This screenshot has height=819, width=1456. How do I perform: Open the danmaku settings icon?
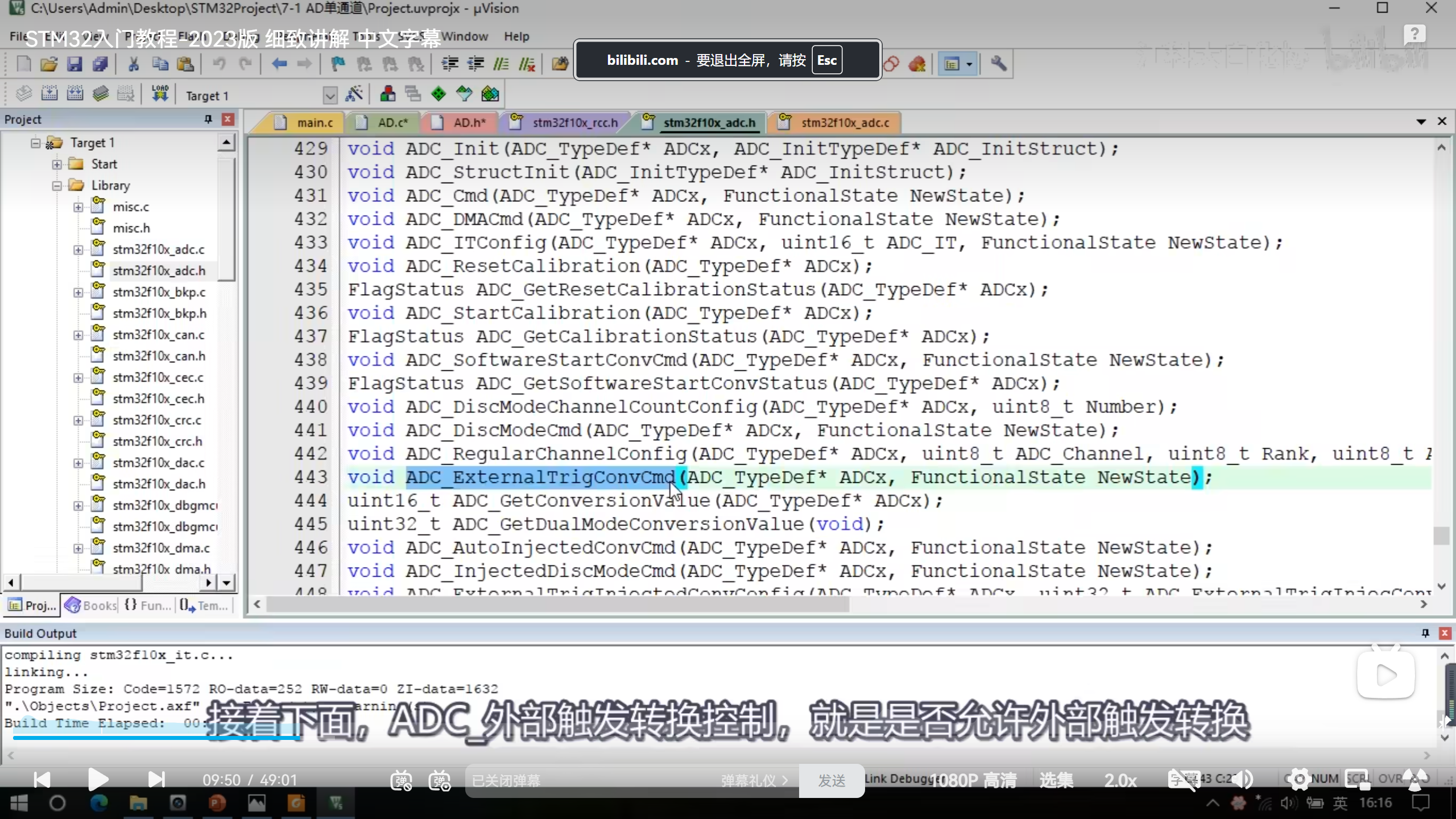(x=440, y=780)
